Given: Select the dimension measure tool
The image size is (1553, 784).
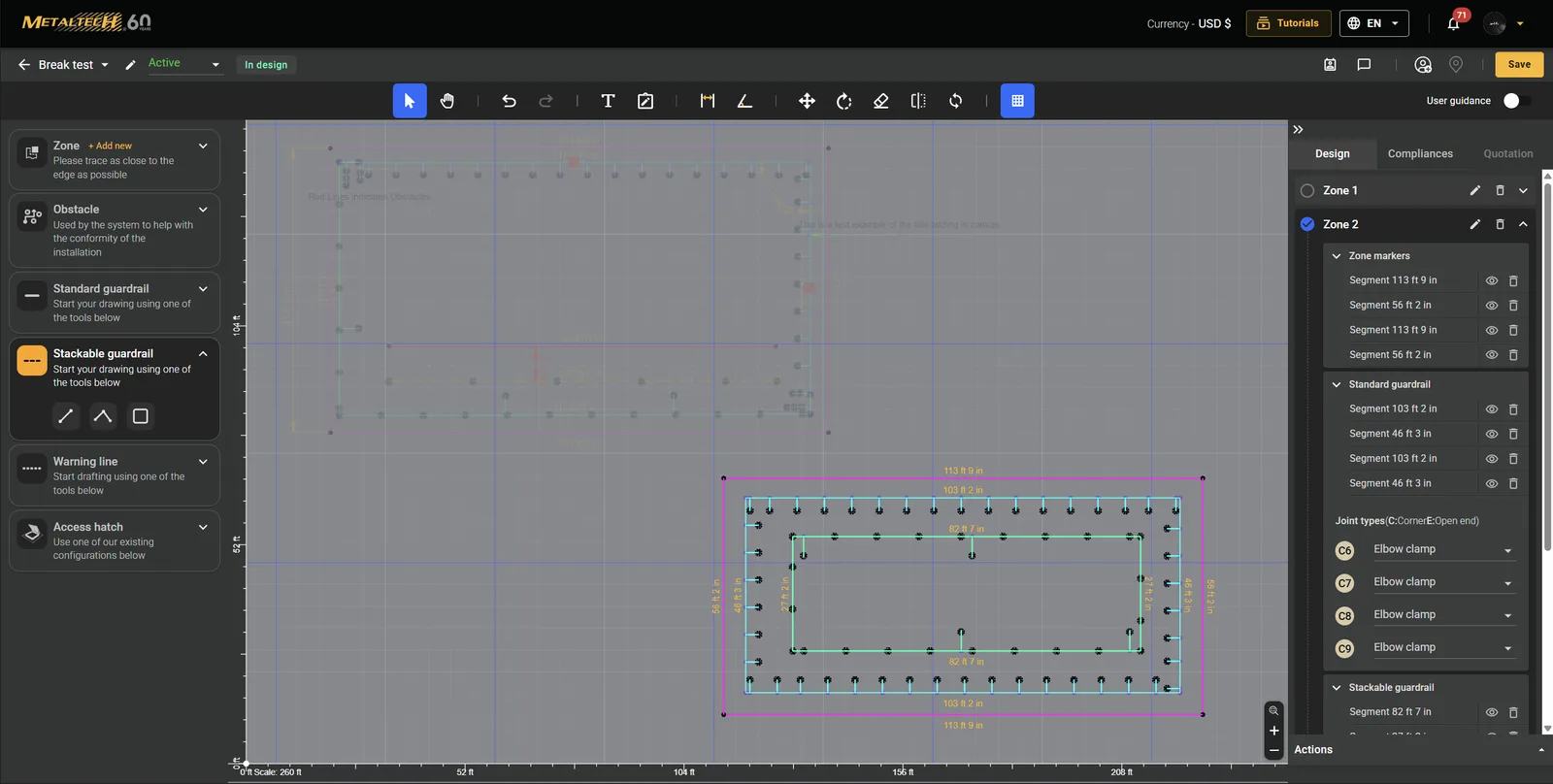Looking at the screenshot, I should tap(708, 101).
